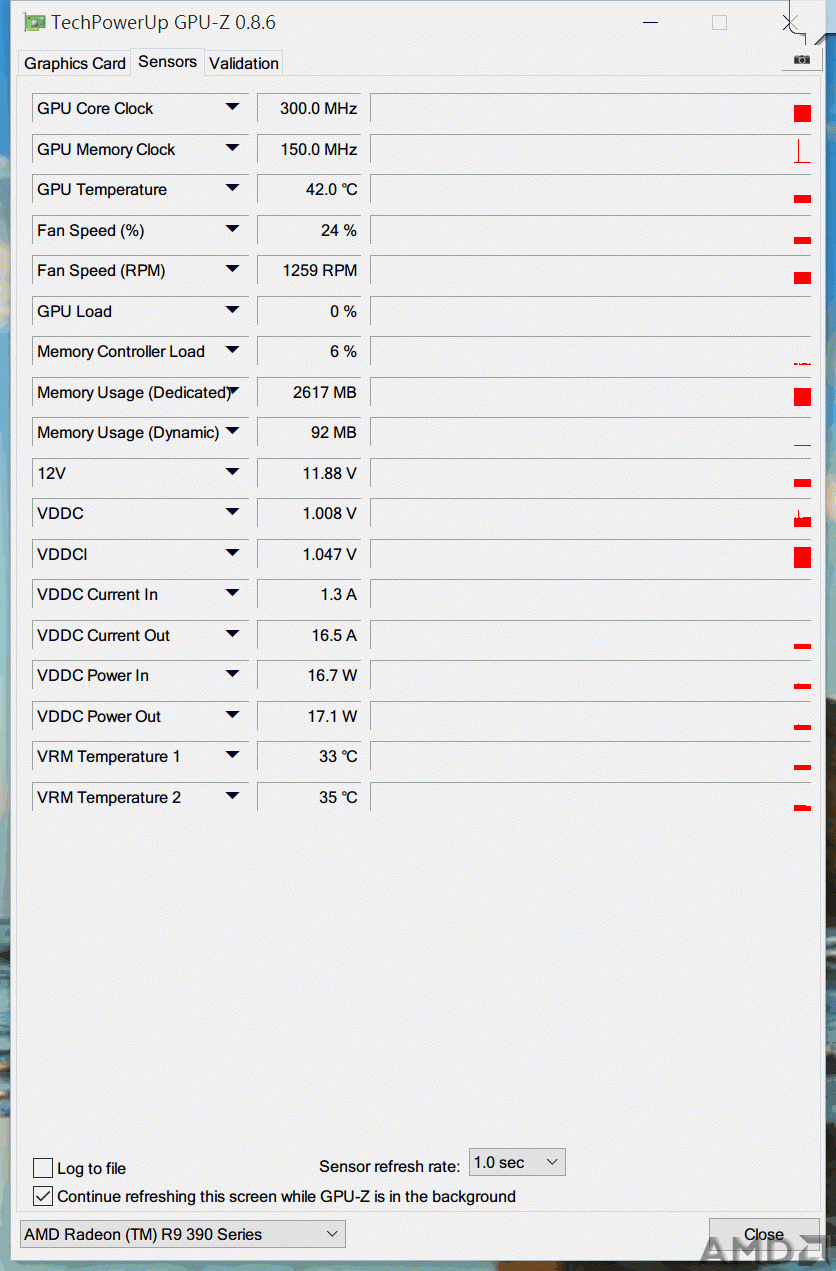Switch to the Graphics Card tab

point(75,63)
